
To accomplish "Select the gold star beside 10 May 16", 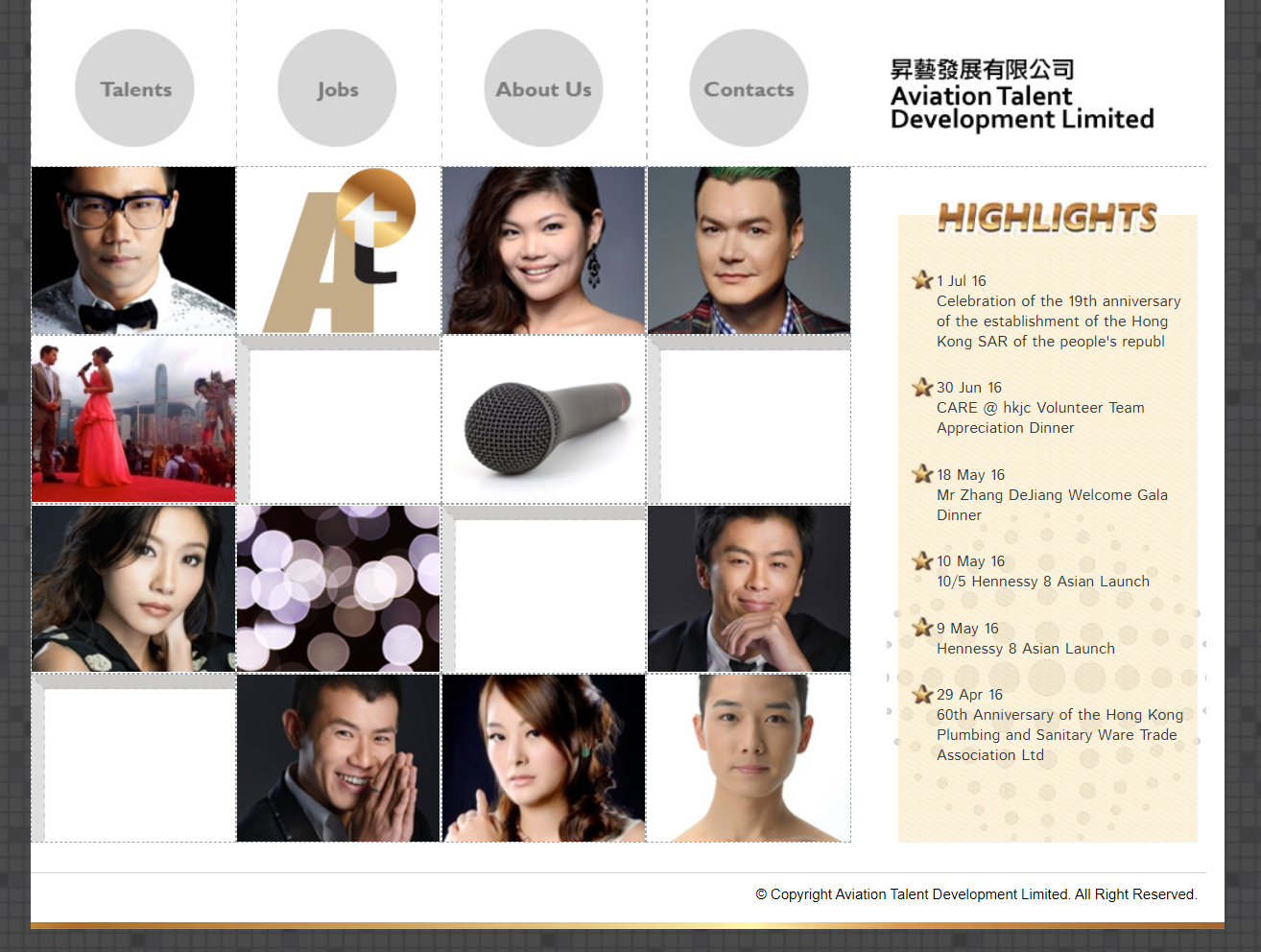I will tap(922, 560).
